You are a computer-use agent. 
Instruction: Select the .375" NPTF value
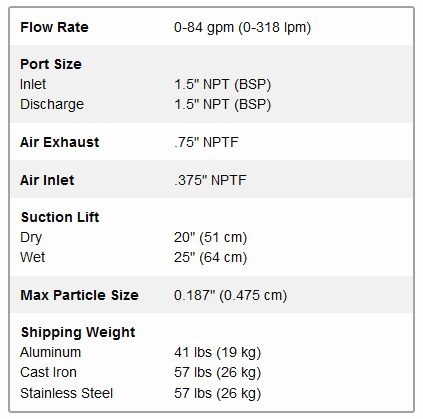pyautogui.click(x=210, y=180)
